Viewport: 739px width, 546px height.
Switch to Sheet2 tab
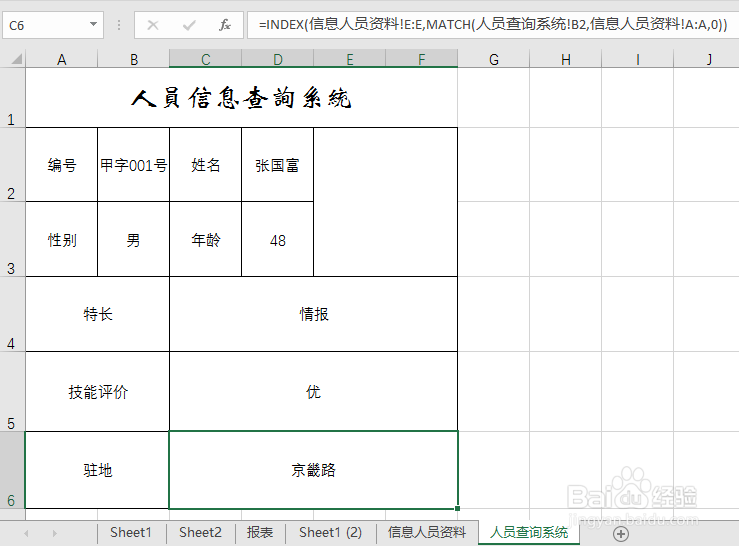tap(200, 533)
